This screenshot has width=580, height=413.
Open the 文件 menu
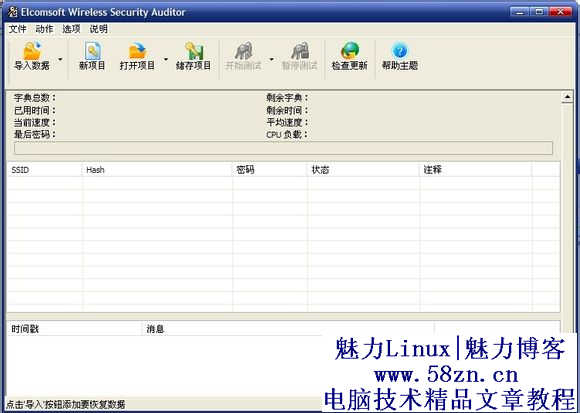click(17, 29)
